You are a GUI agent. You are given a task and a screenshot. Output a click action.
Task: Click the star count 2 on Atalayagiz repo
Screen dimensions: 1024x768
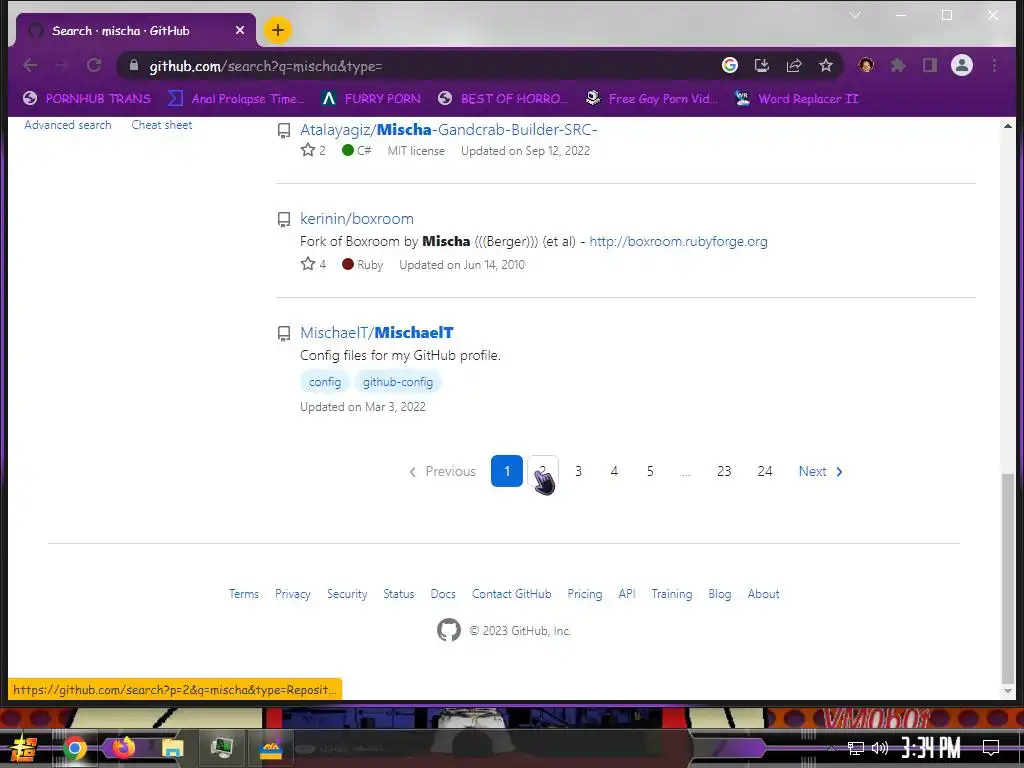click(313, 150)
